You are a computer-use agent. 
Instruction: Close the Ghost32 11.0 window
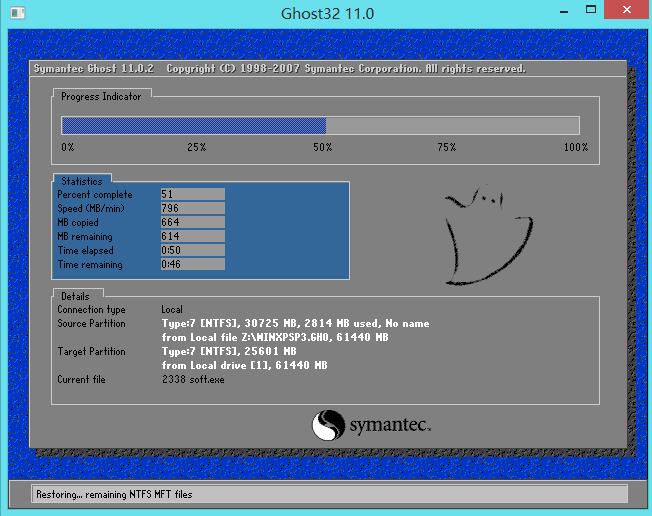click(x=627, y=10)
